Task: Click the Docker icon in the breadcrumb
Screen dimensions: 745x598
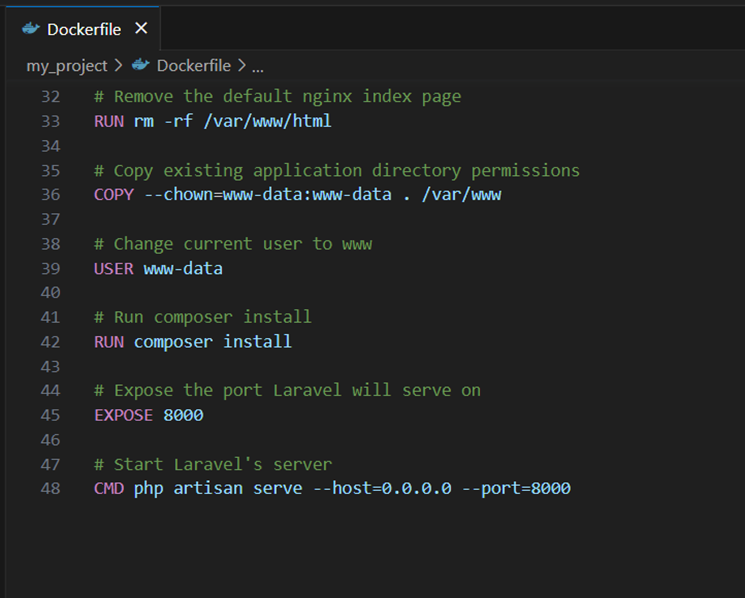Action: 141,65
